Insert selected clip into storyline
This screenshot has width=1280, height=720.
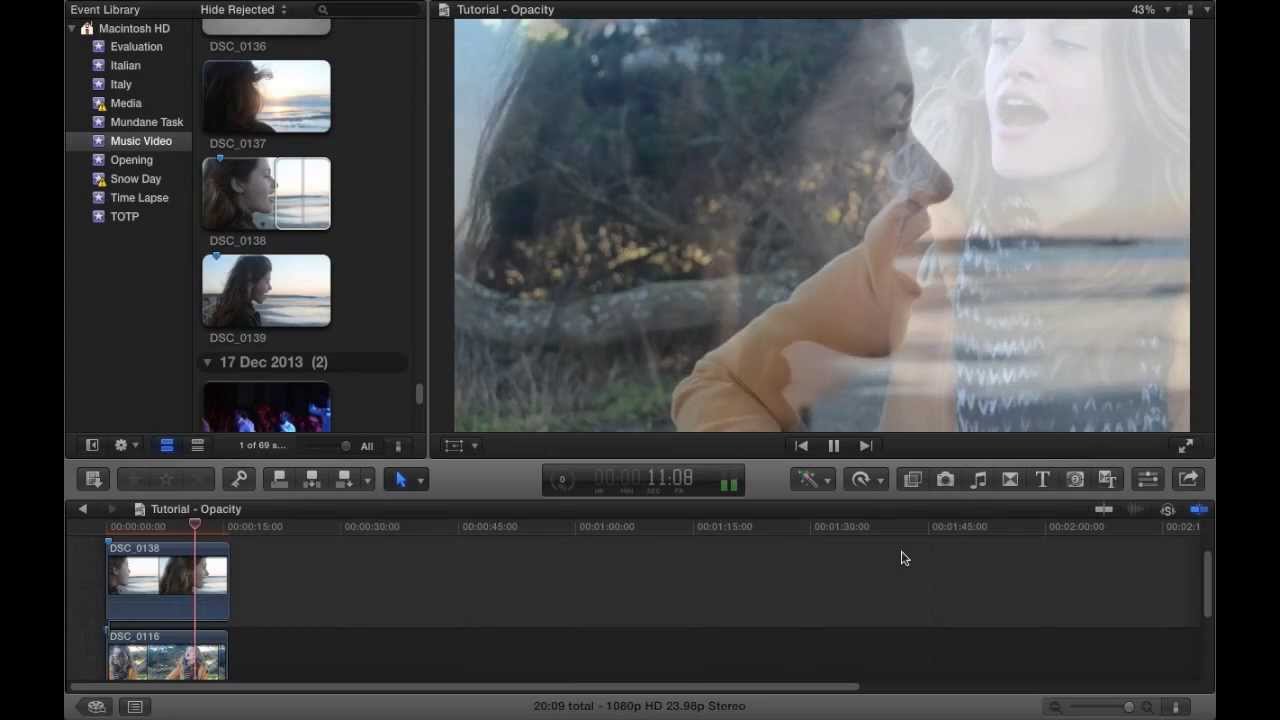click(x=312, y=480)
